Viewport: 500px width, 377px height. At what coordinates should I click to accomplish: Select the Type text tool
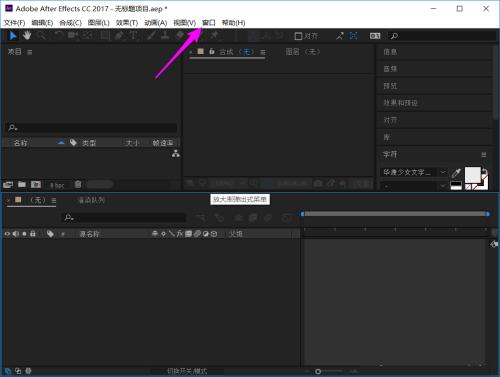coord(133,35)
